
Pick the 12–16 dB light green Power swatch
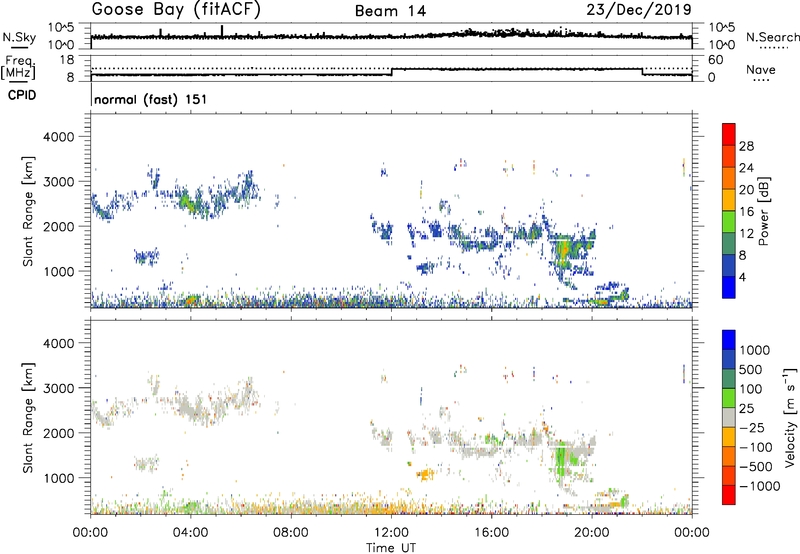[x=729, y=221]
